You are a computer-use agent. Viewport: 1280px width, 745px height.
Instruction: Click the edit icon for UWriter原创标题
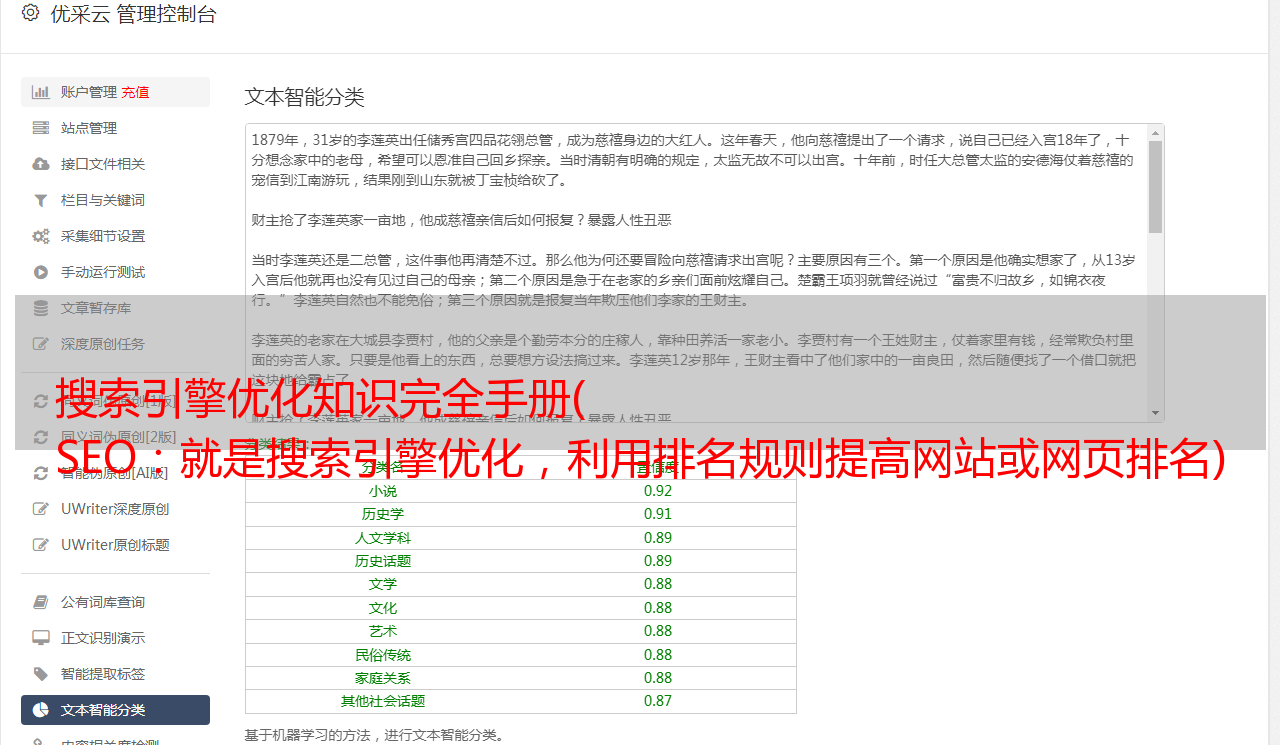[41, 545]
